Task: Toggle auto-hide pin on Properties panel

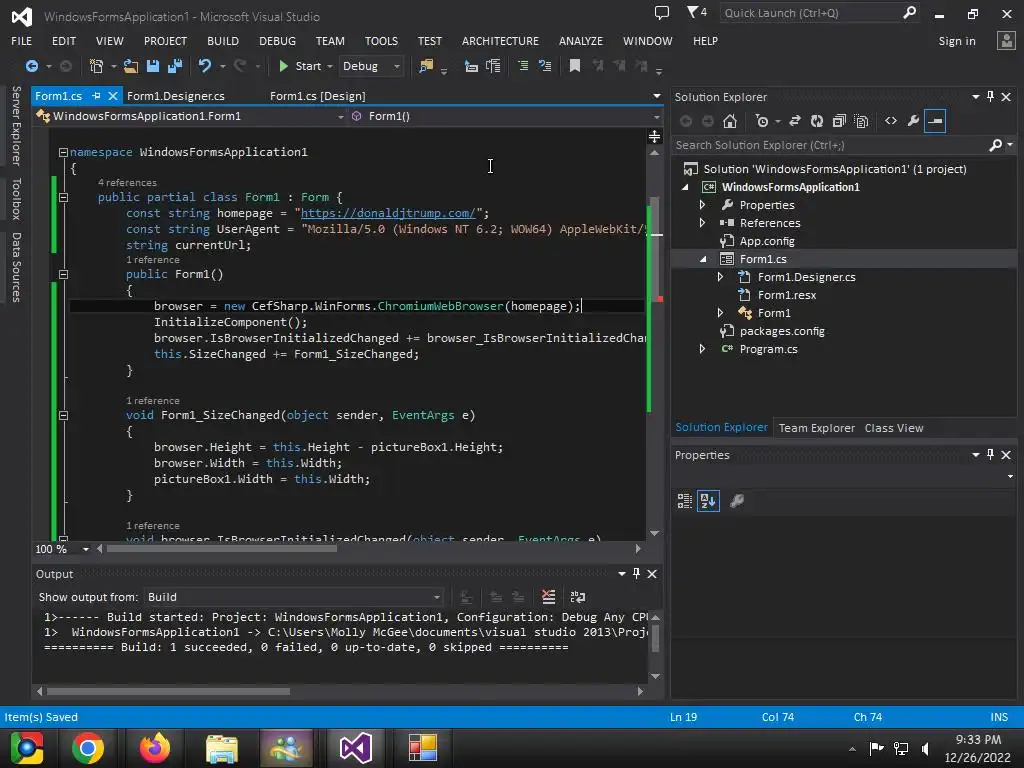Action: [x=990, y=455]
